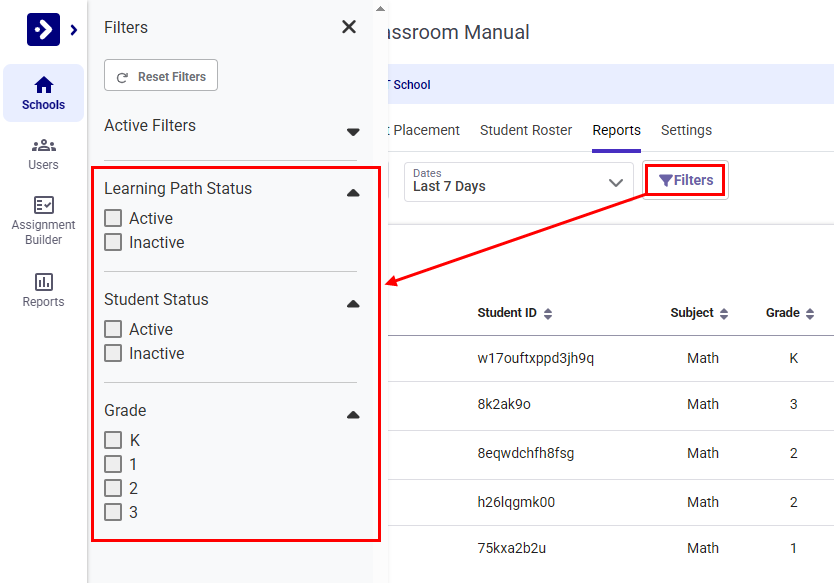
Task: Enable the K grade filter checkbox
Action: (x=112, y=440)
